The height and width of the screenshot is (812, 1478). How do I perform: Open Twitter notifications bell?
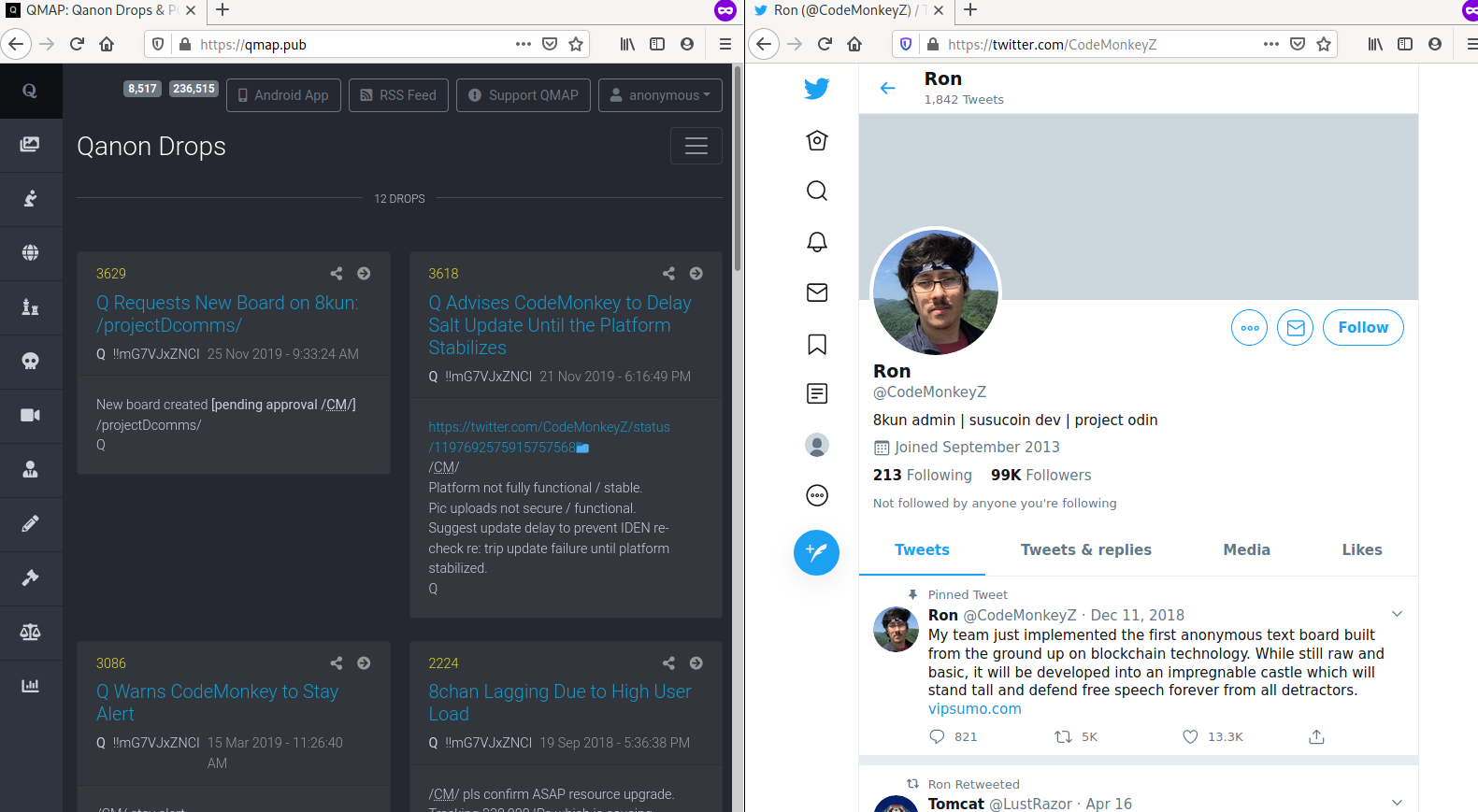(x=817, y=242)
